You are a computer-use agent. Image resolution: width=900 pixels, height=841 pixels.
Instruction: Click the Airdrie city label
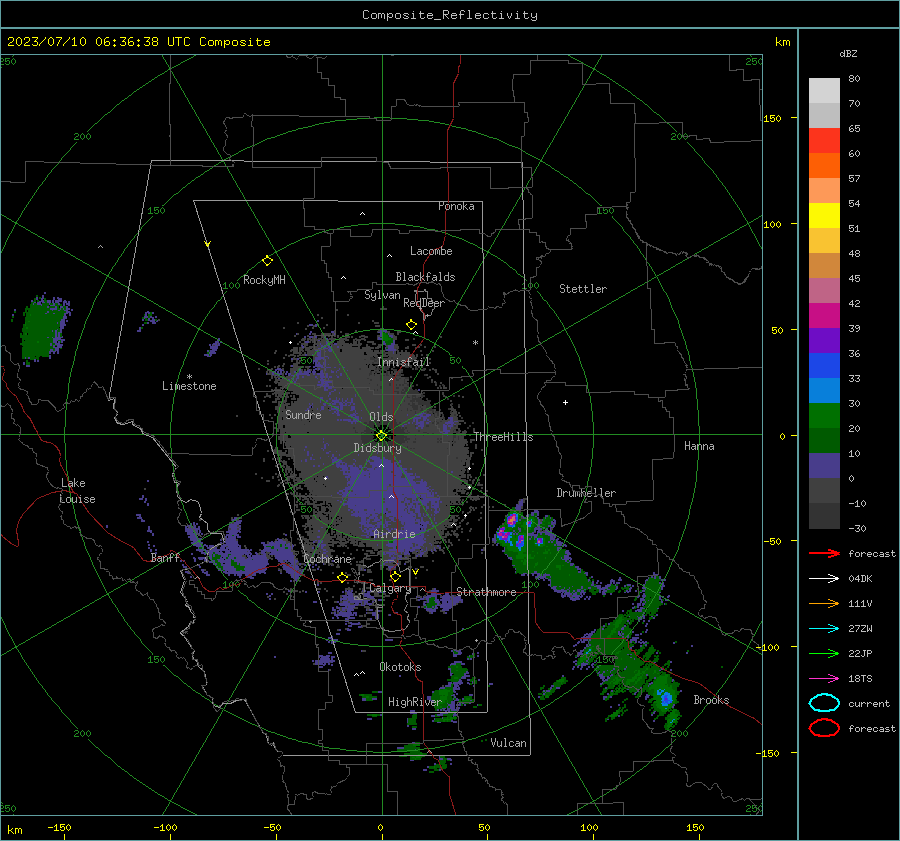(x=394, y=534)
